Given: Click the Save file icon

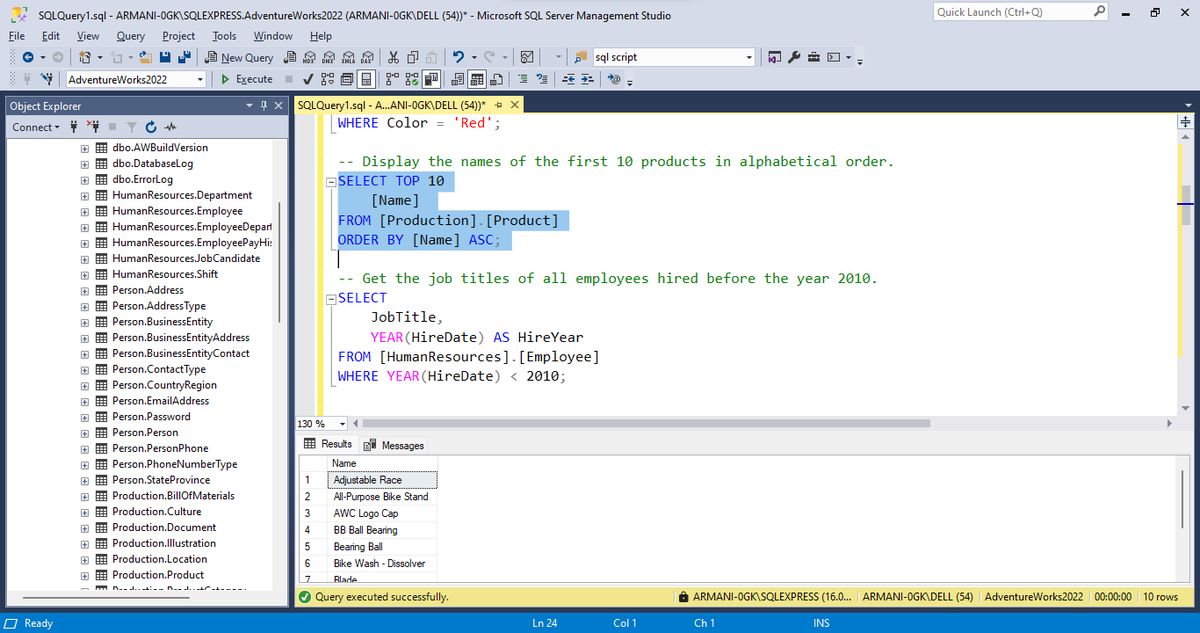Looking at the screenshot, I should click(x=165, y=57).
